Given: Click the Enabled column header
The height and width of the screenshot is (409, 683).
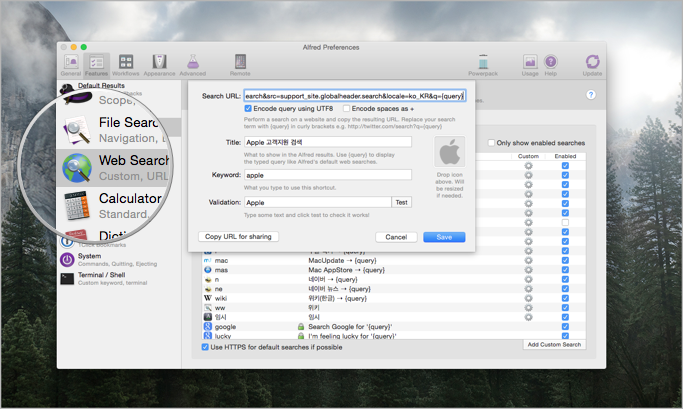Looking at the screenshot, I should click(565, 156).
